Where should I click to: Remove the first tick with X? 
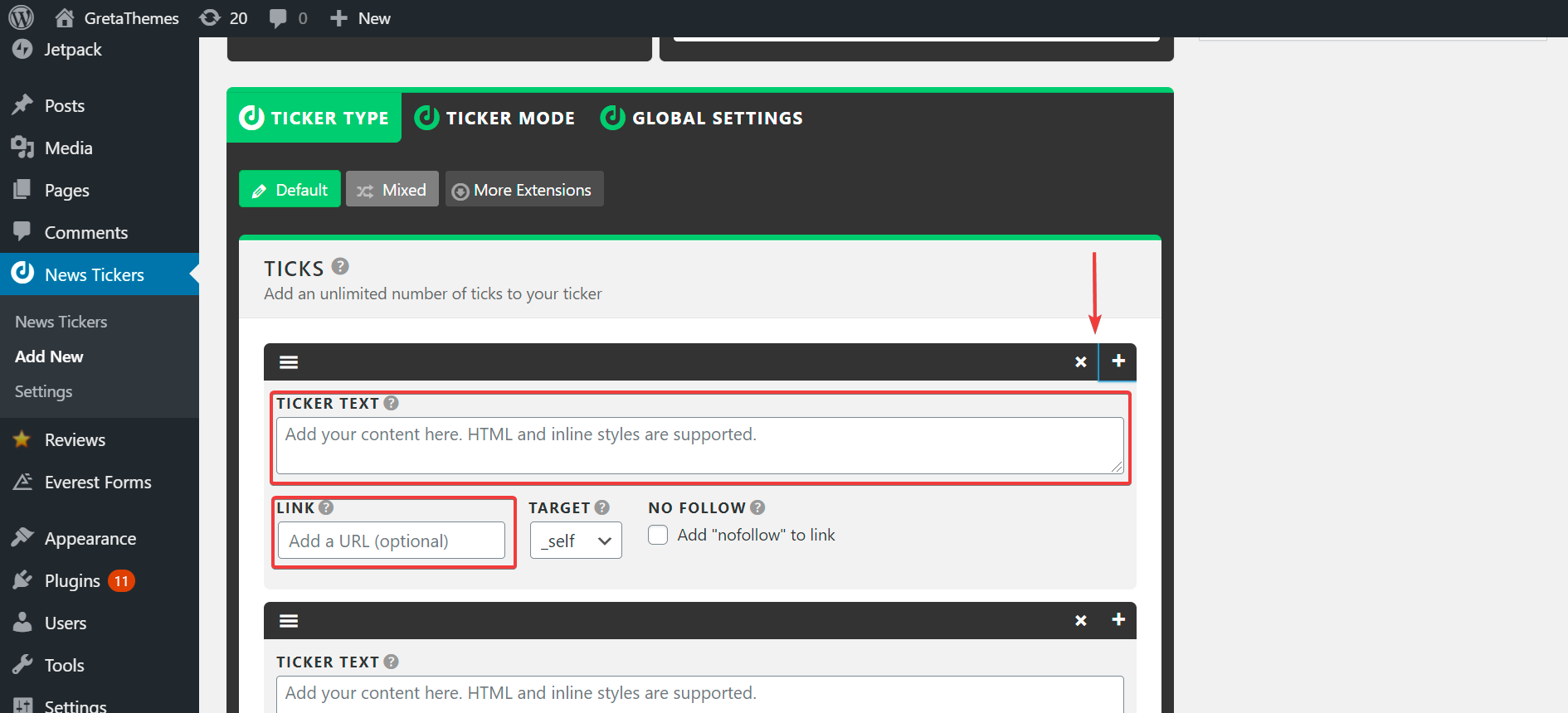tap(1081, 362)
